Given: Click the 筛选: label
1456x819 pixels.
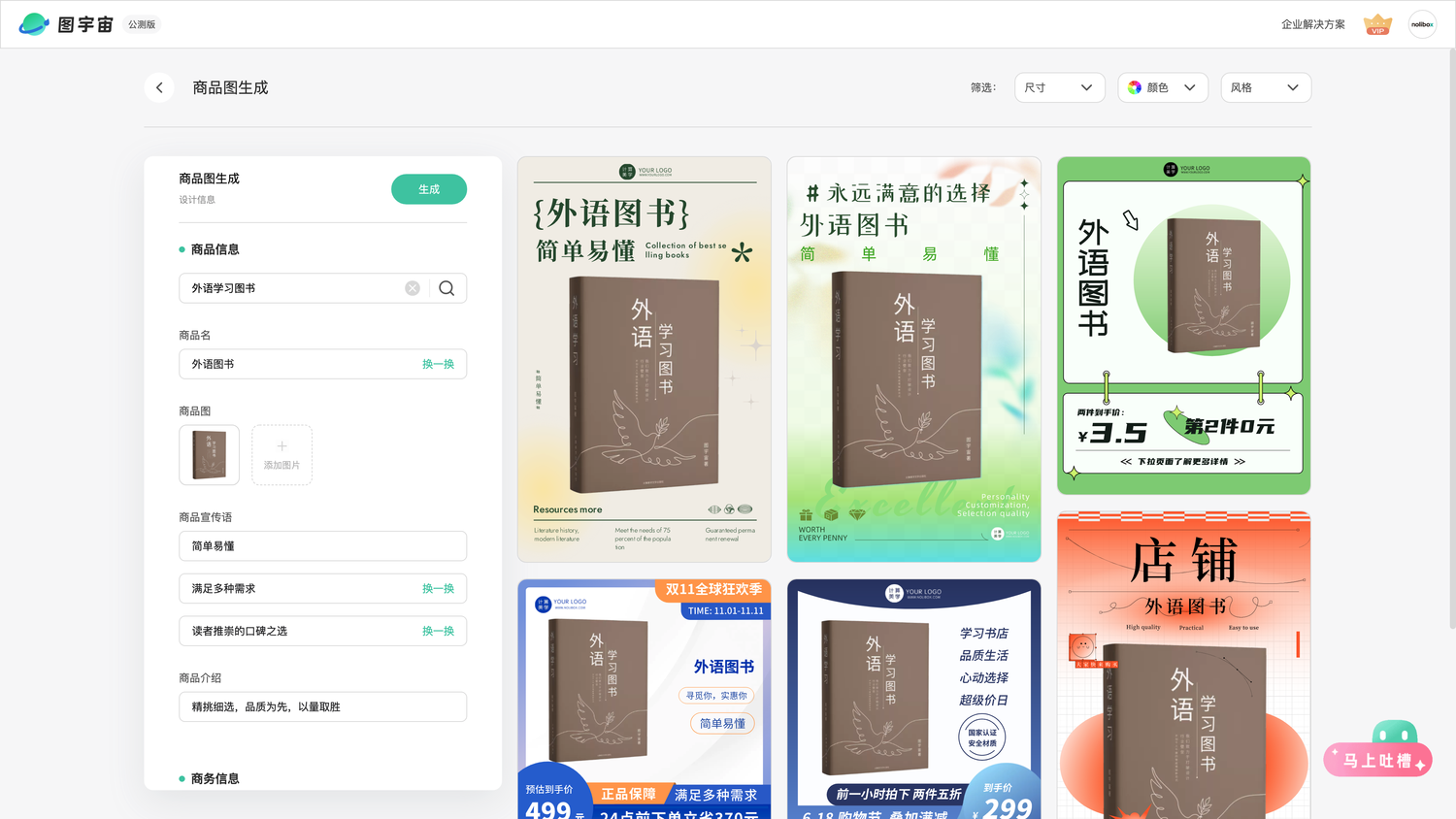Looking at the screenshot, I should [983, 87].
